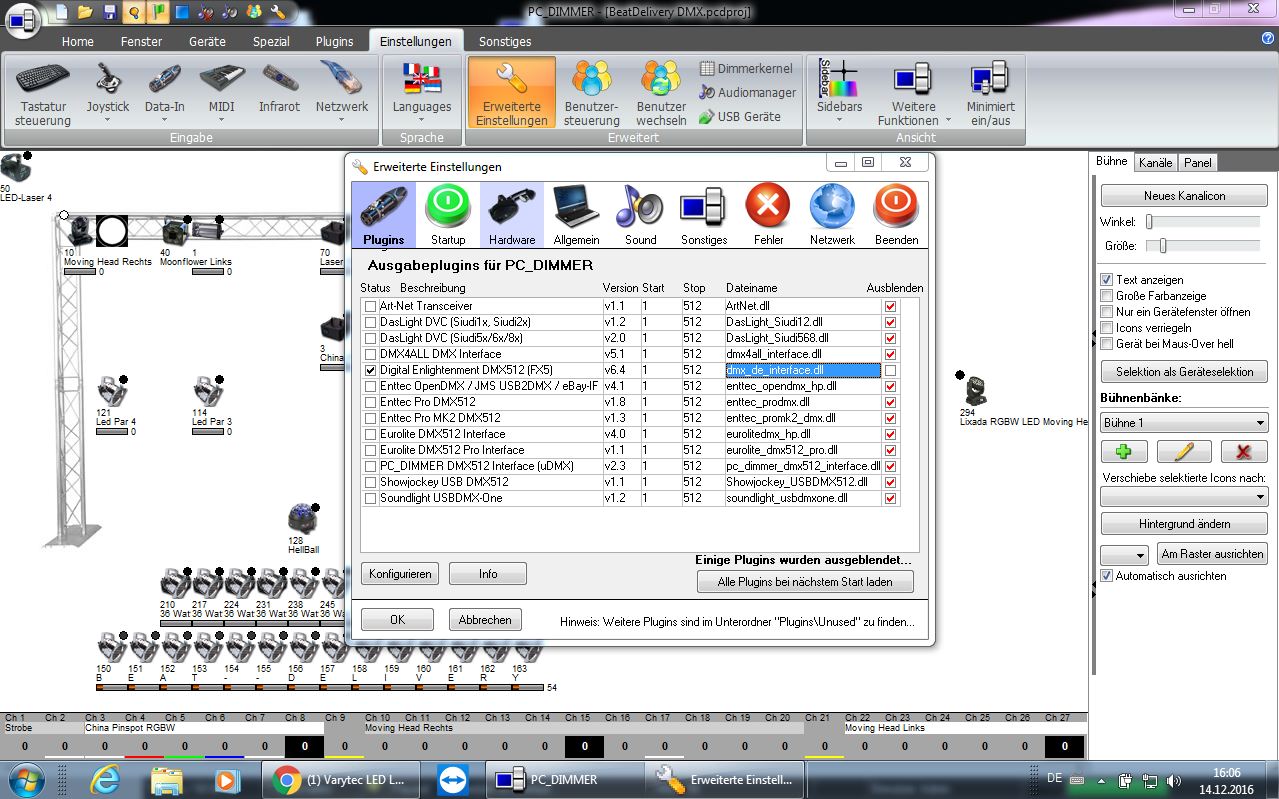
Task: Click the blue help icon
Action: point(1267,38)
